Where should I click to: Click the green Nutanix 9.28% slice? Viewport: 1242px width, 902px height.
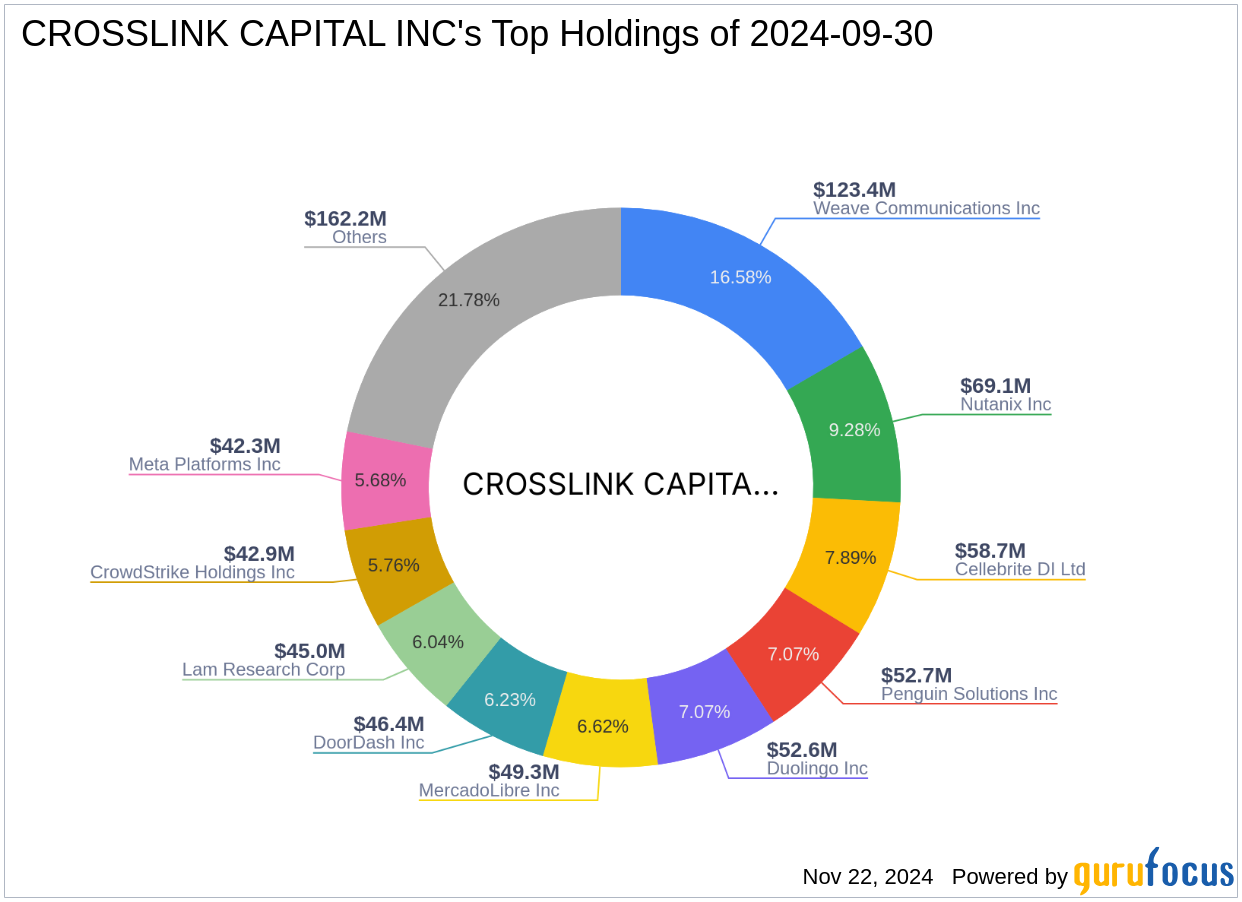click(853, 430)
